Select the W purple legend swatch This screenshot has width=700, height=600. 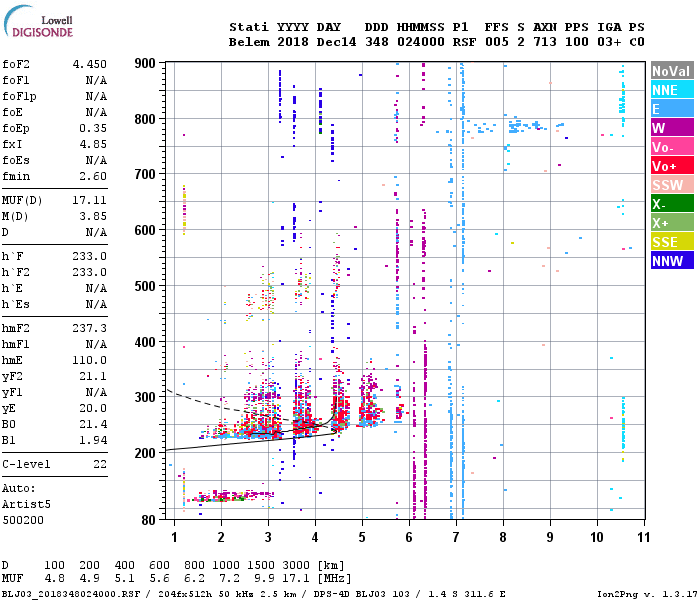pos(672,128)
